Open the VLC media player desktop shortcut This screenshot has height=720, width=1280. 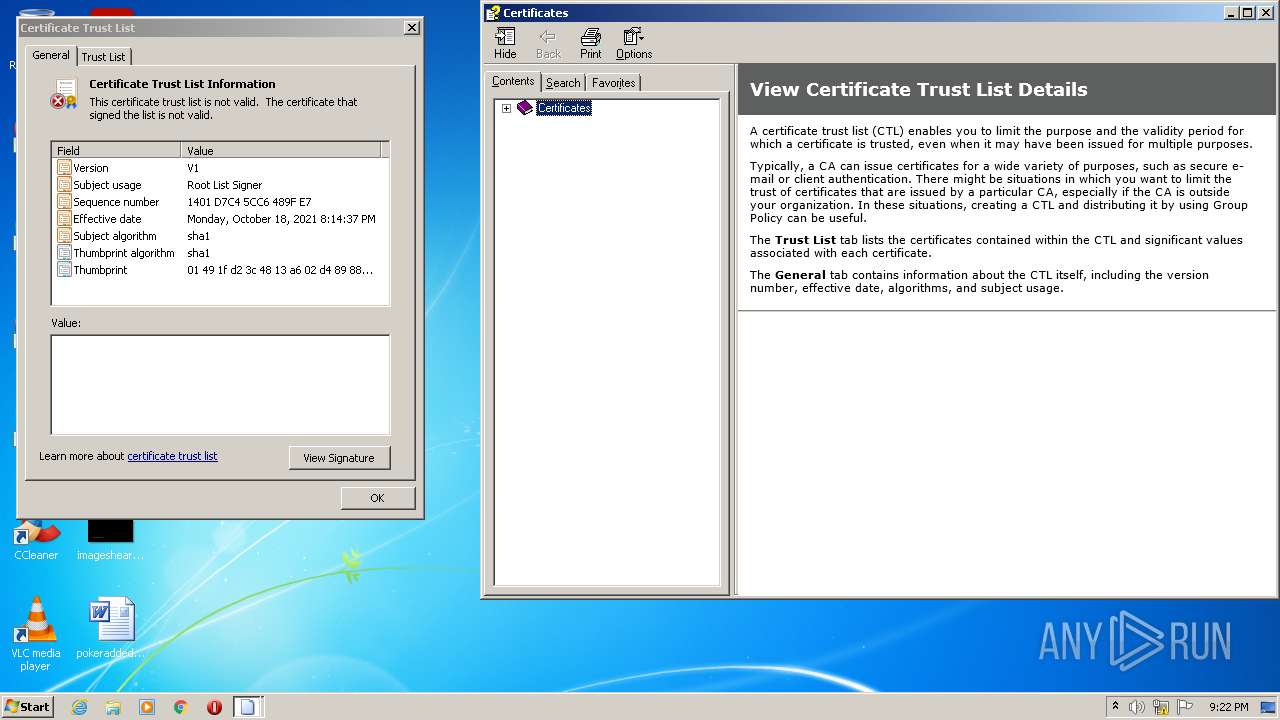point(36,634)
